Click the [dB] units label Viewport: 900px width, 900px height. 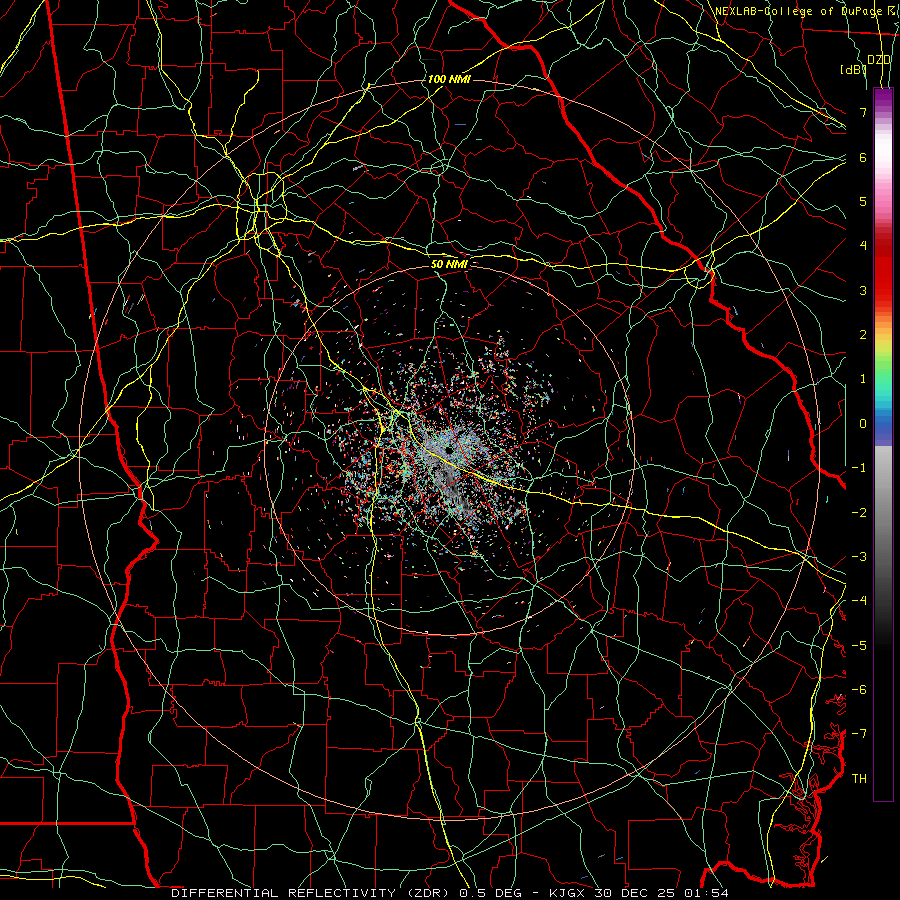[x=853, y=70]
